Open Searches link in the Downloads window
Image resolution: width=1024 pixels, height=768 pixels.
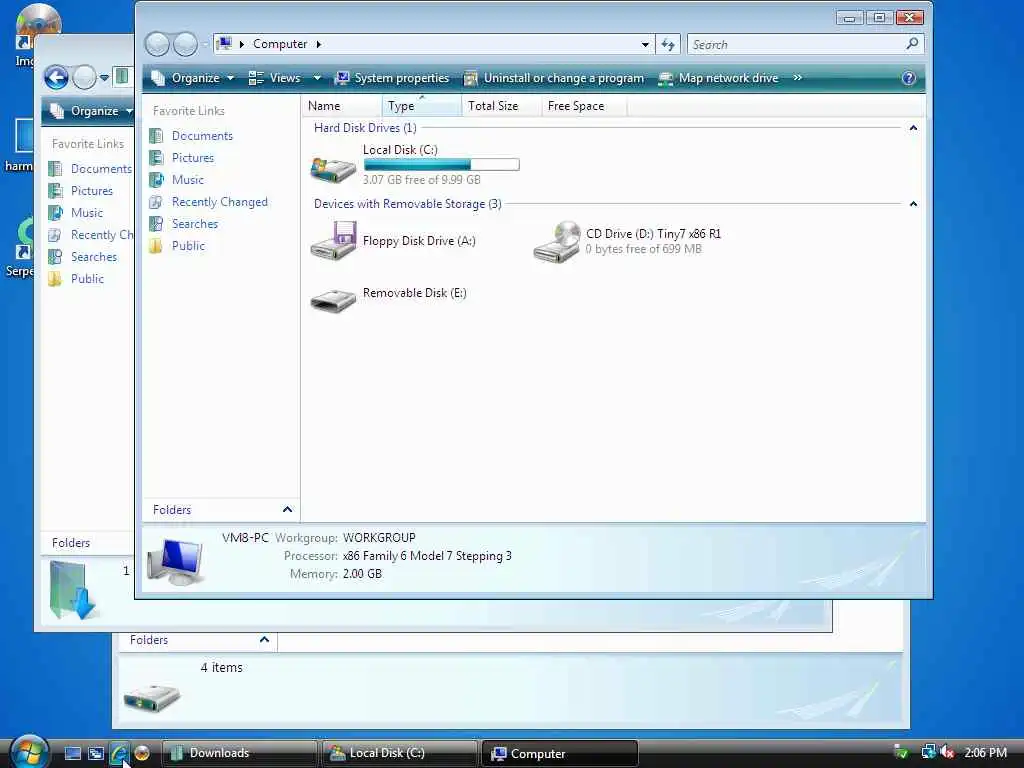pos(93,257)
